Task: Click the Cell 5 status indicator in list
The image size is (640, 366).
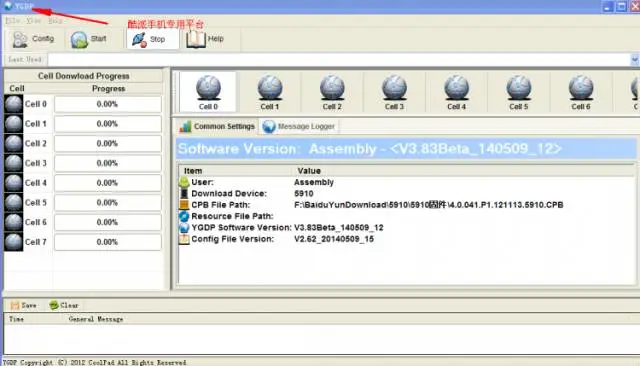Action: coord(13,202)
